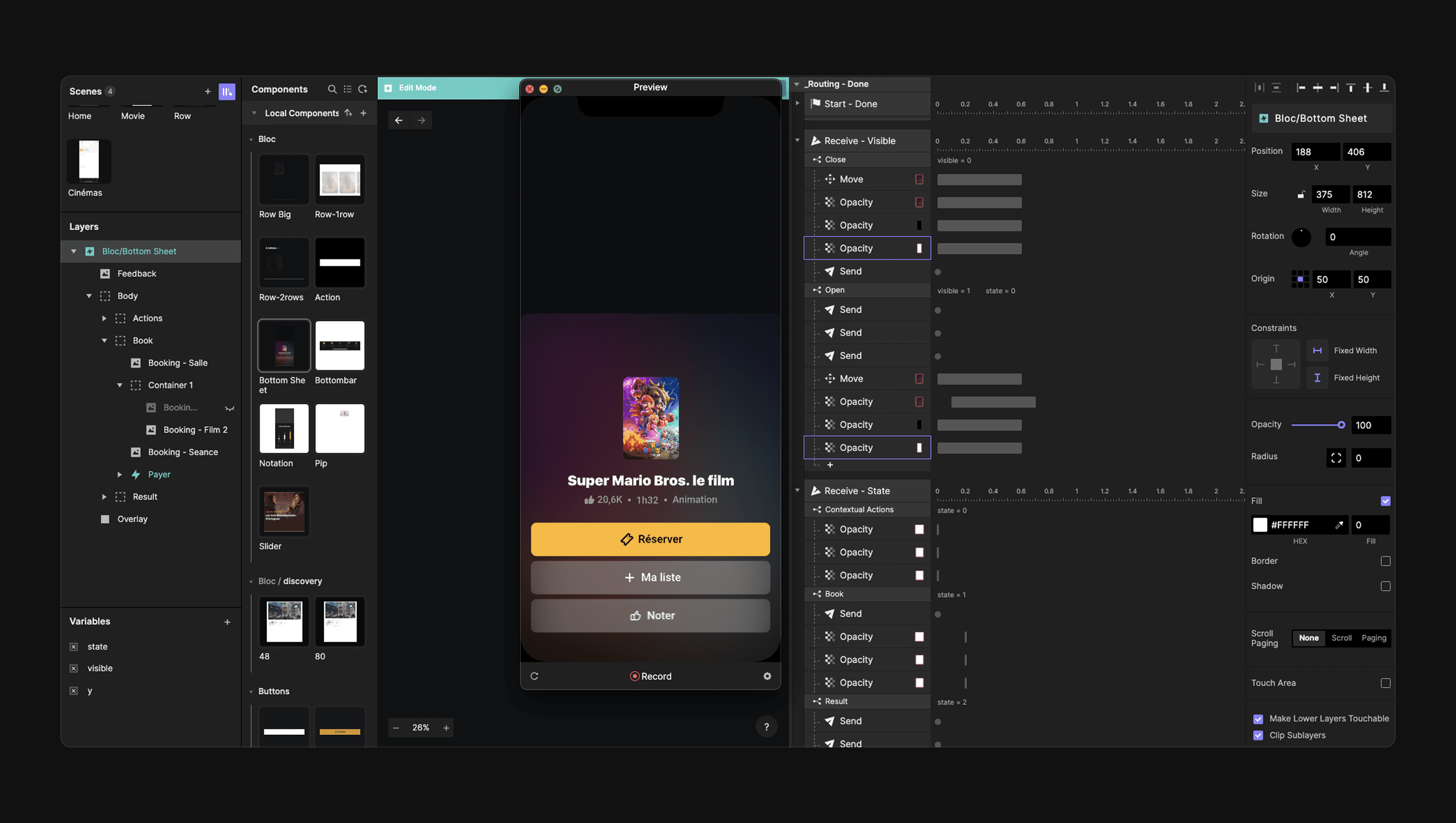This screenshot has width=1456, height=823.
Task: Uncheck Make Lower Layers Touchable
Action: pyautogui.click(x=1258, y=719)
